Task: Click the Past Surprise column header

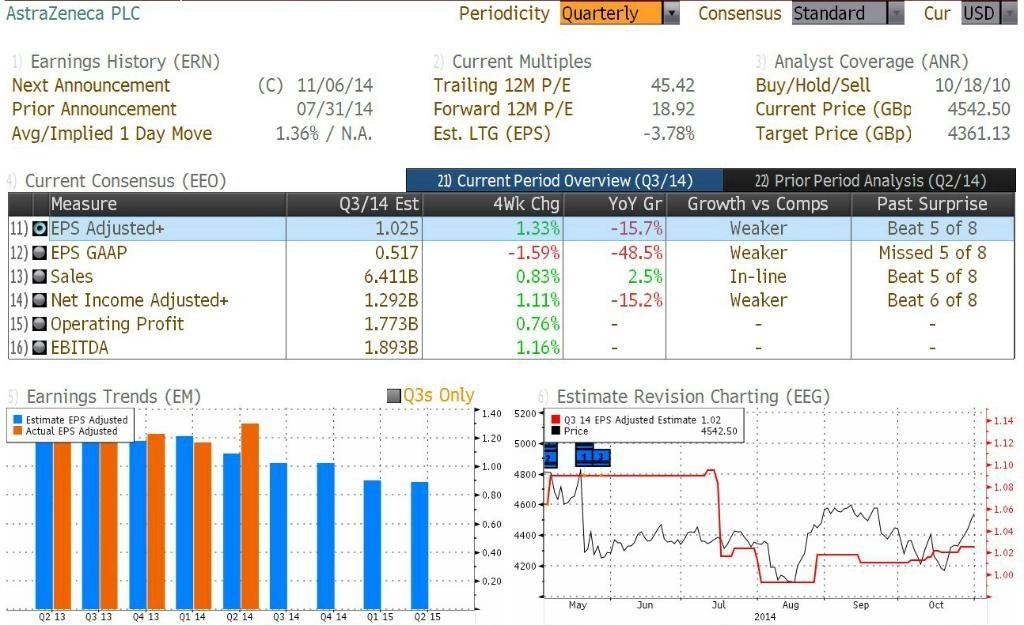Action: click(933, 204)
